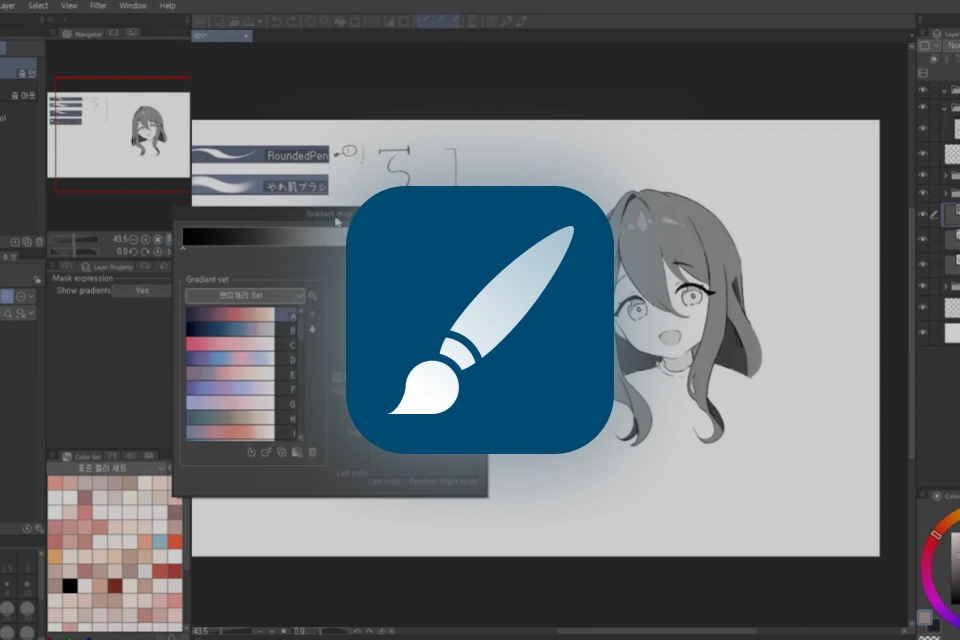Click the Save toolbar icon
The image size is (960, 640).
pyautogui.click(x=249, y=21)
